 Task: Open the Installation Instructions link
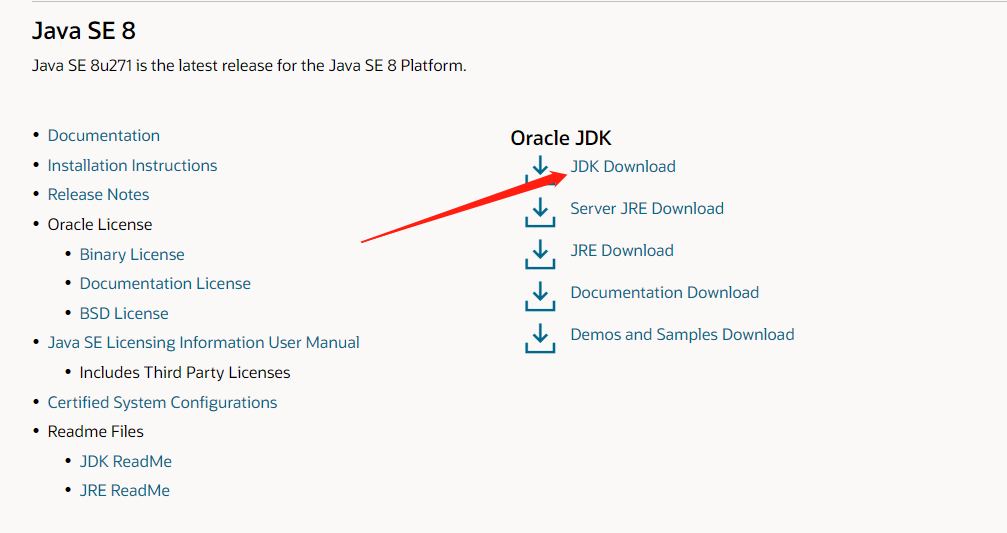[x=132, y=165]
